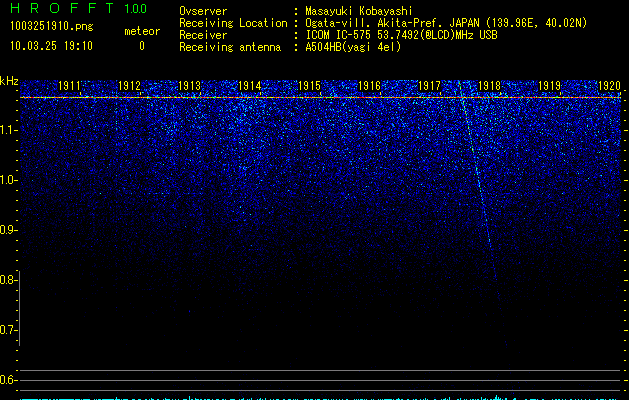
Task: Click the Receiving antenna label
Action: click(230, 47)
